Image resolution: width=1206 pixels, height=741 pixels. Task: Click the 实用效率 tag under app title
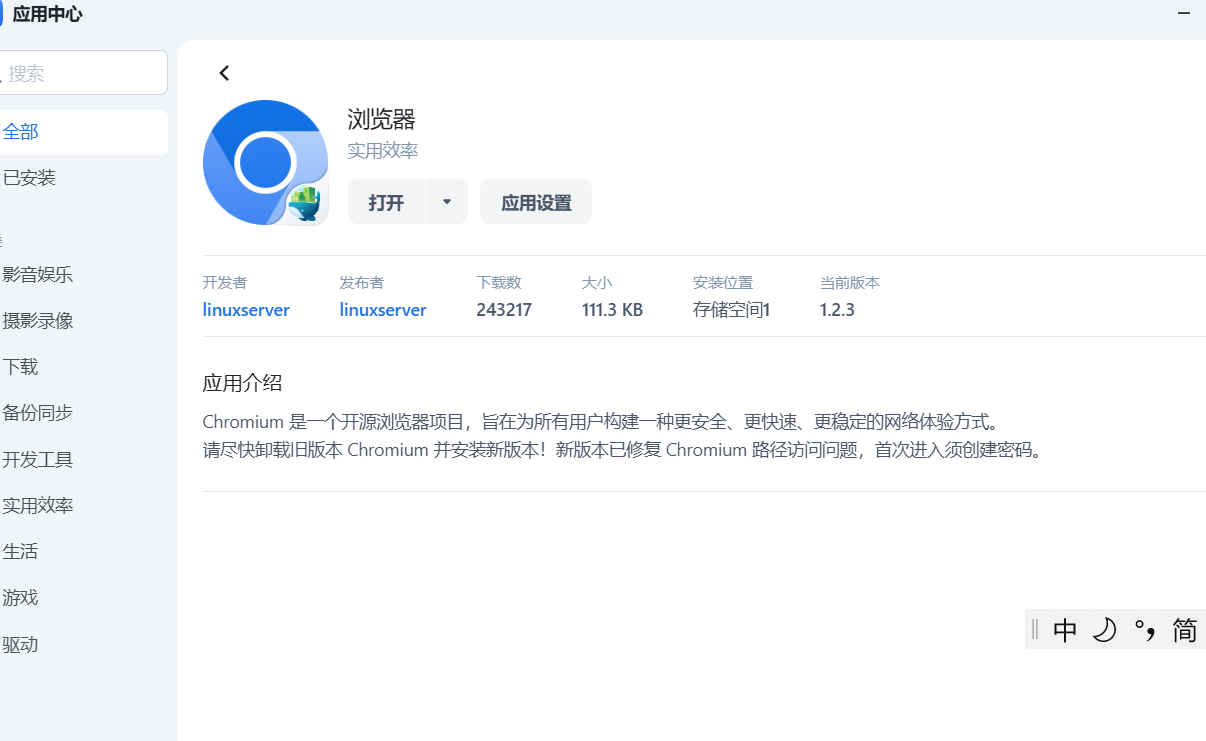click(x=383, y=151)
